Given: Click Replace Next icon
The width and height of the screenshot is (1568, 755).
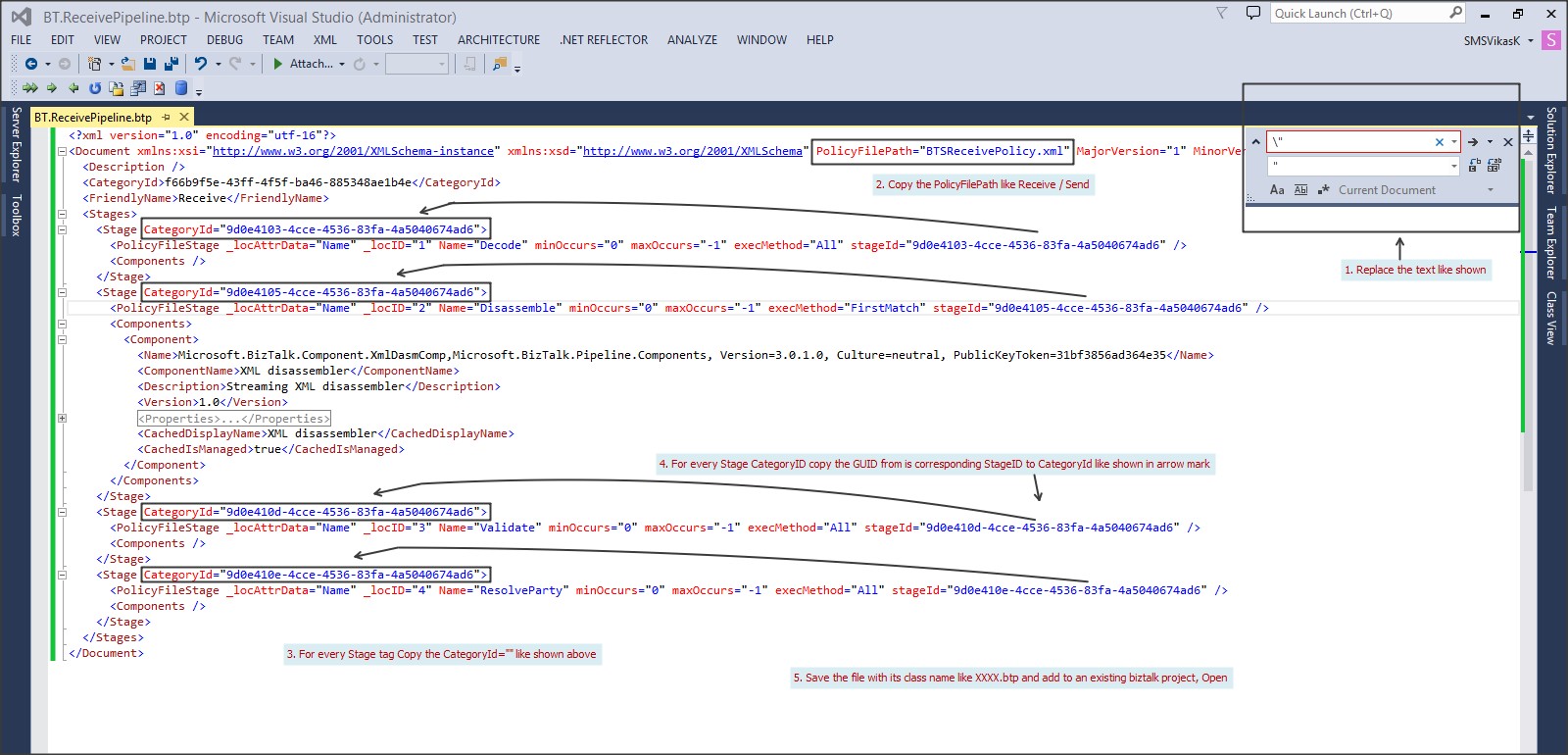Looking at the screenshot, I should (1475, 166).
